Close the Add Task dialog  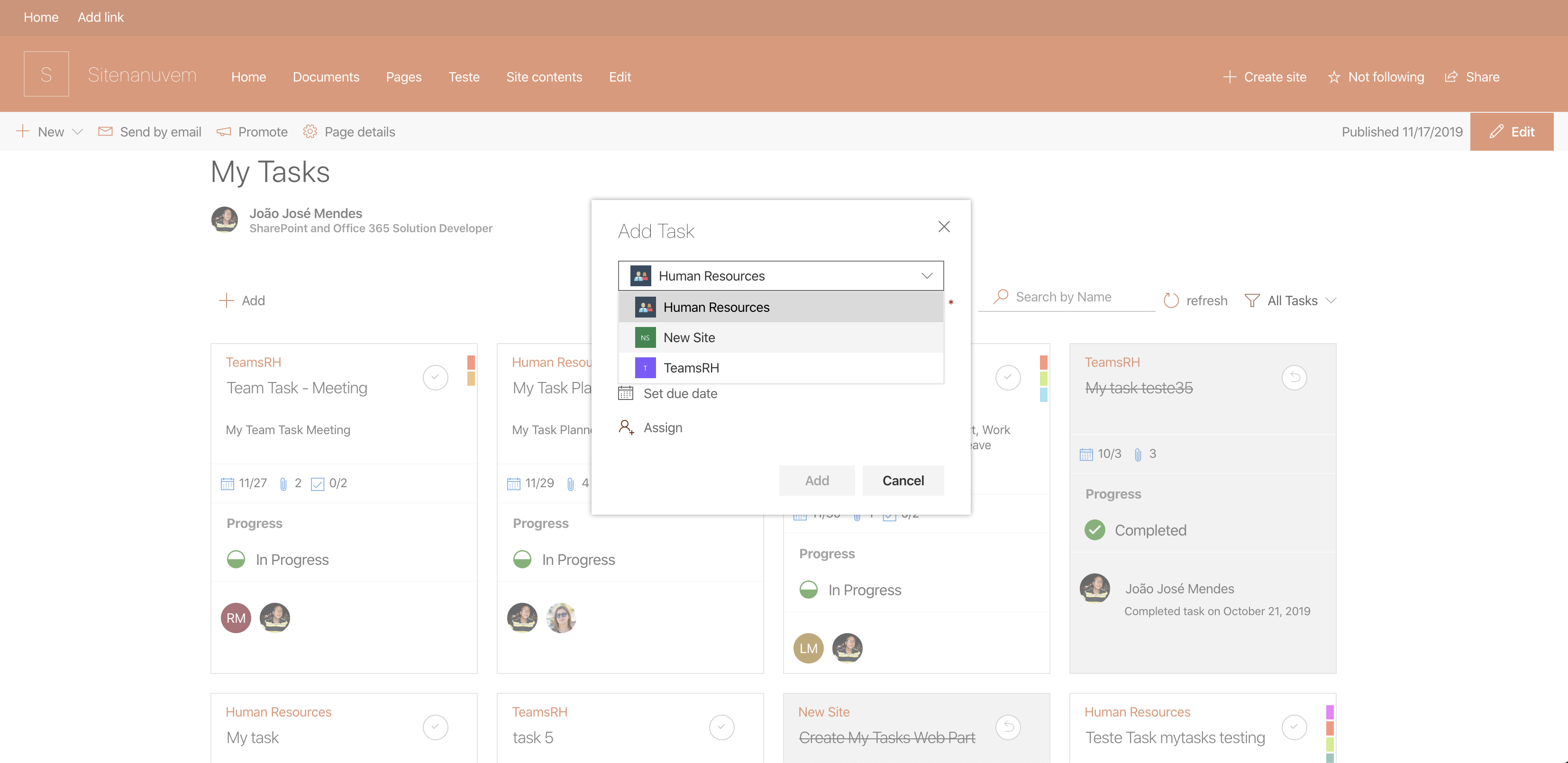click(x=944, y=227)
